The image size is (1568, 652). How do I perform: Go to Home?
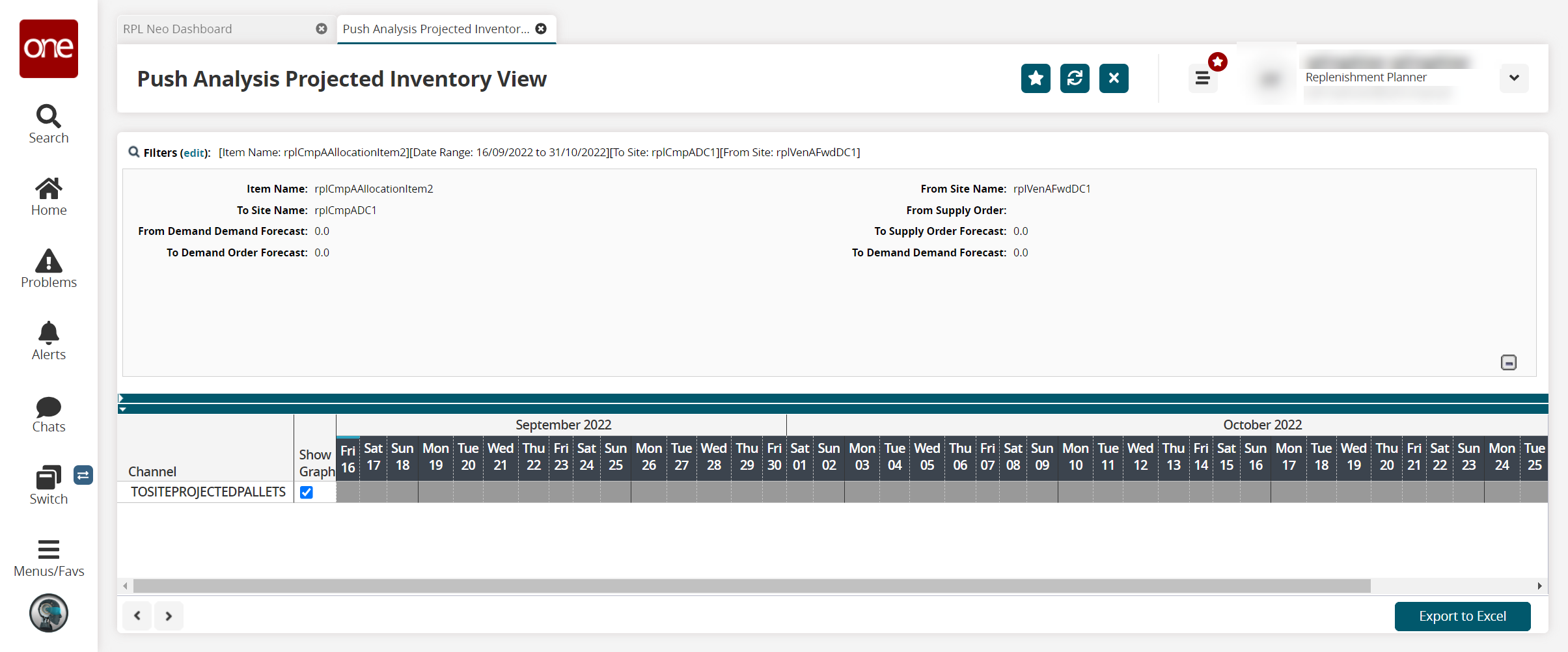tap(49, 197)
